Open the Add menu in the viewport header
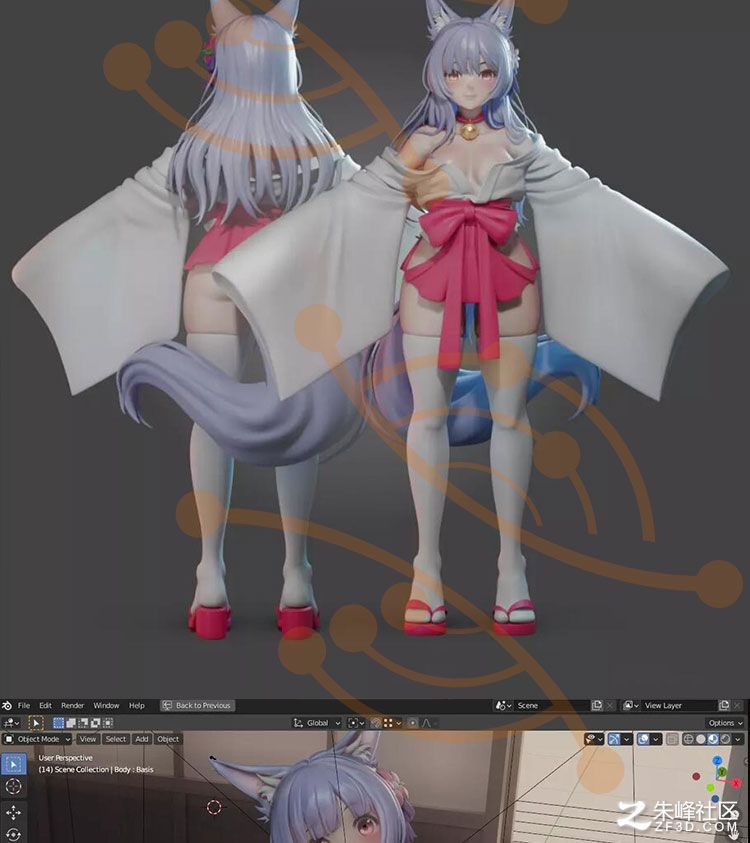The image size is (750, 843). coord(142,739)
